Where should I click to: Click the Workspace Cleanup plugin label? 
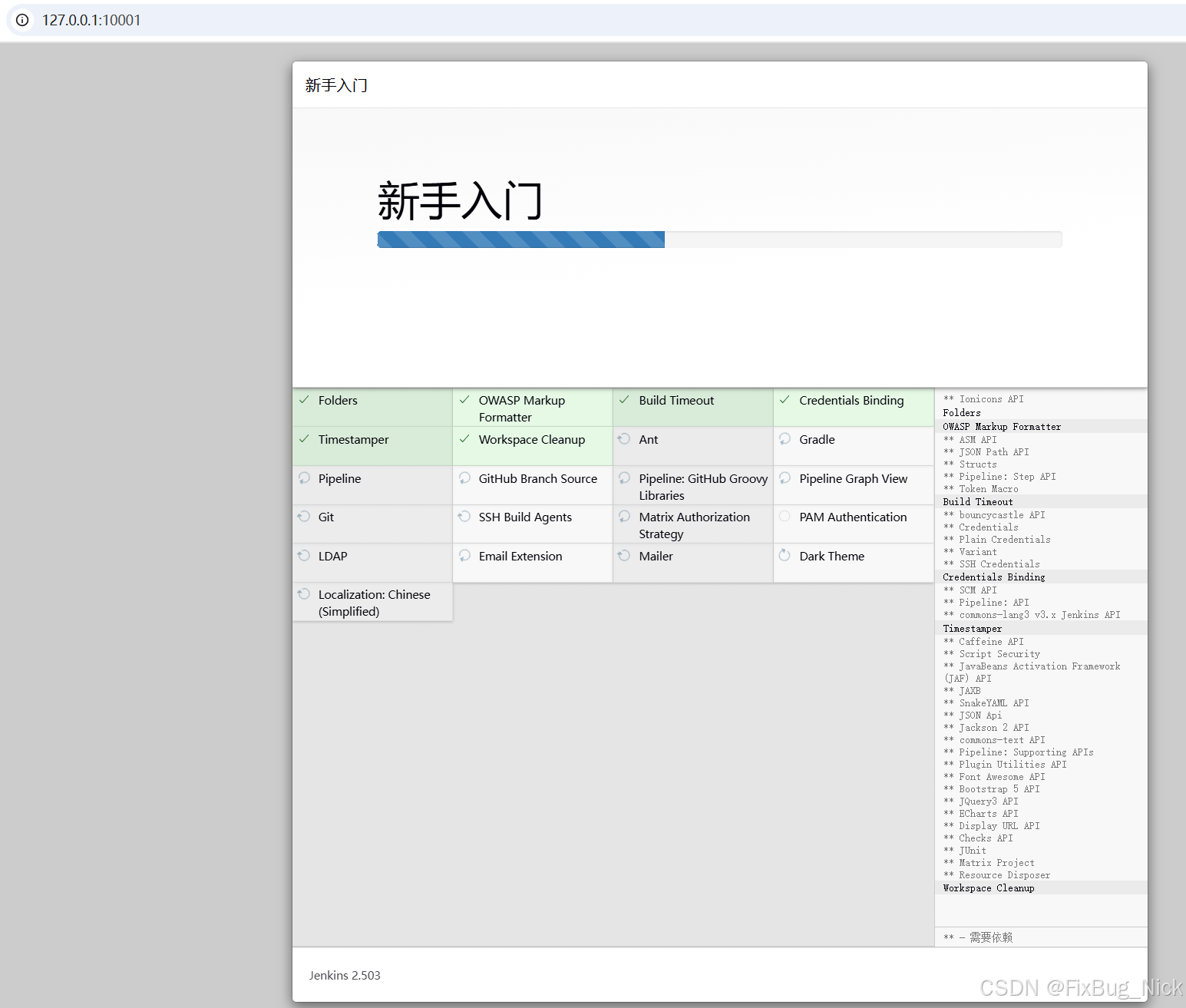(x=532, y=439)
